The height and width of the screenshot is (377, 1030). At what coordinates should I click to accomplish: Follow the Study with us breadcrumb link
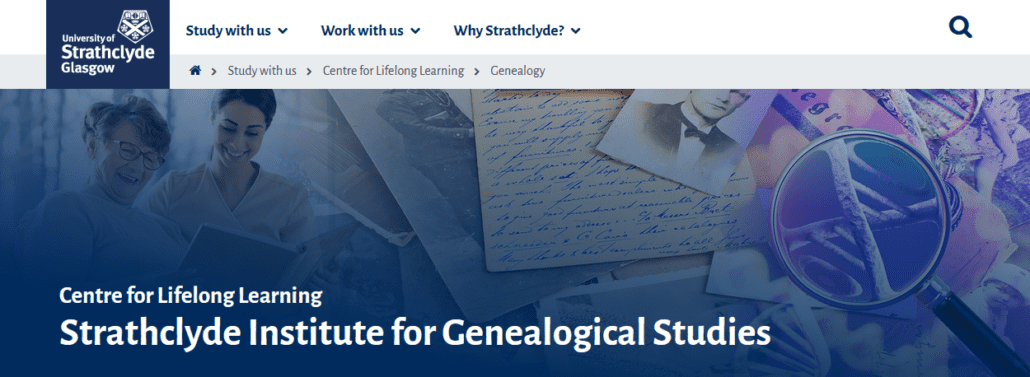pyautogui.click(x=262, y=70)
